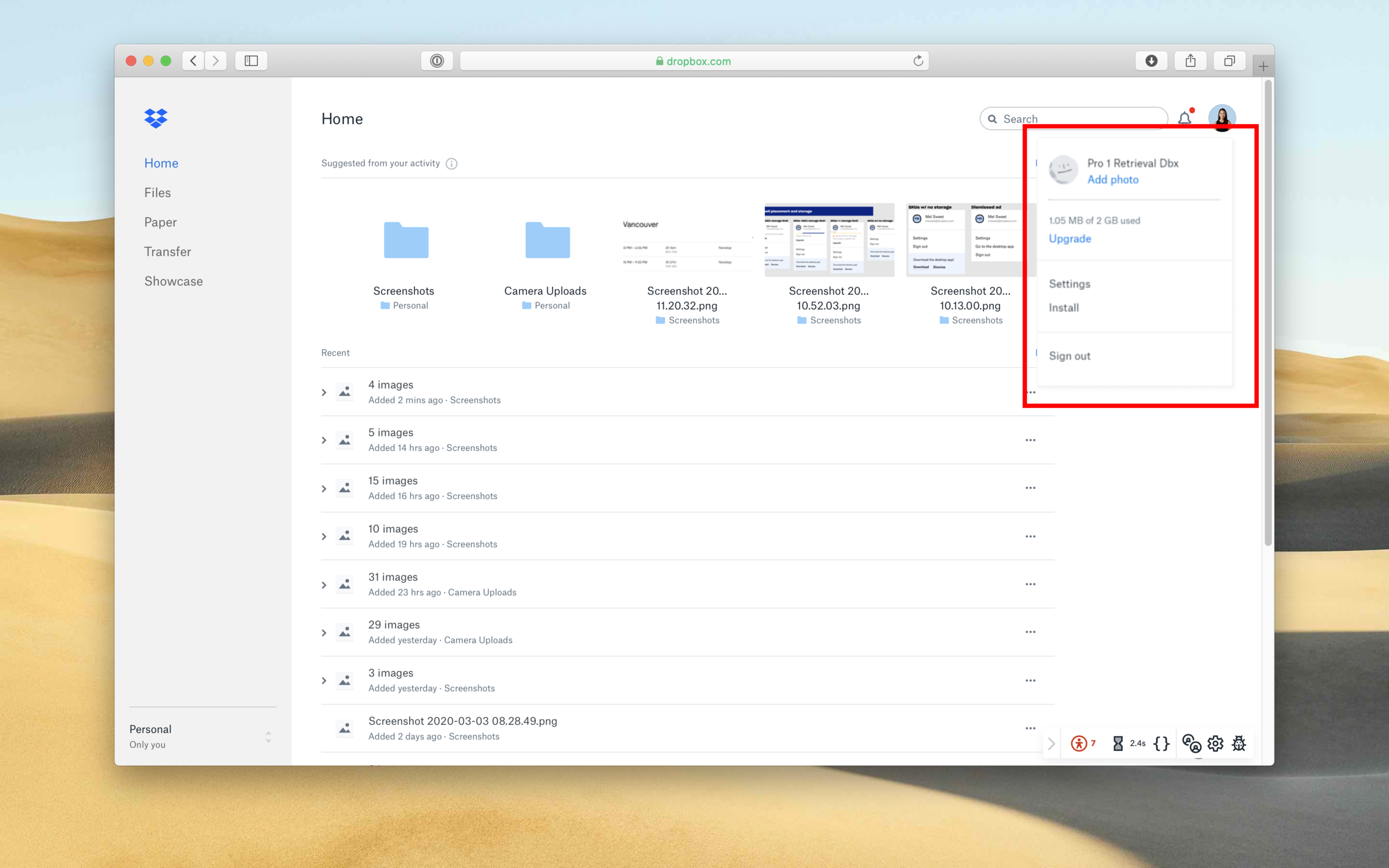This screenshot has width=1389, height=868.
Task: Click the account avatar photo
Action: pyautogui.click(x=1222, y=117)
